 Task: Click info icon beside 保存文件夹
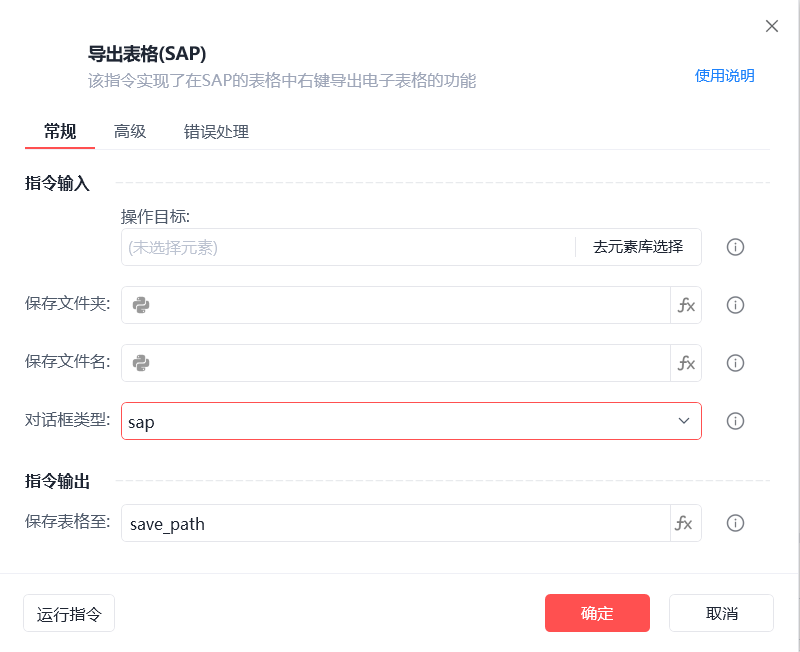735,305
